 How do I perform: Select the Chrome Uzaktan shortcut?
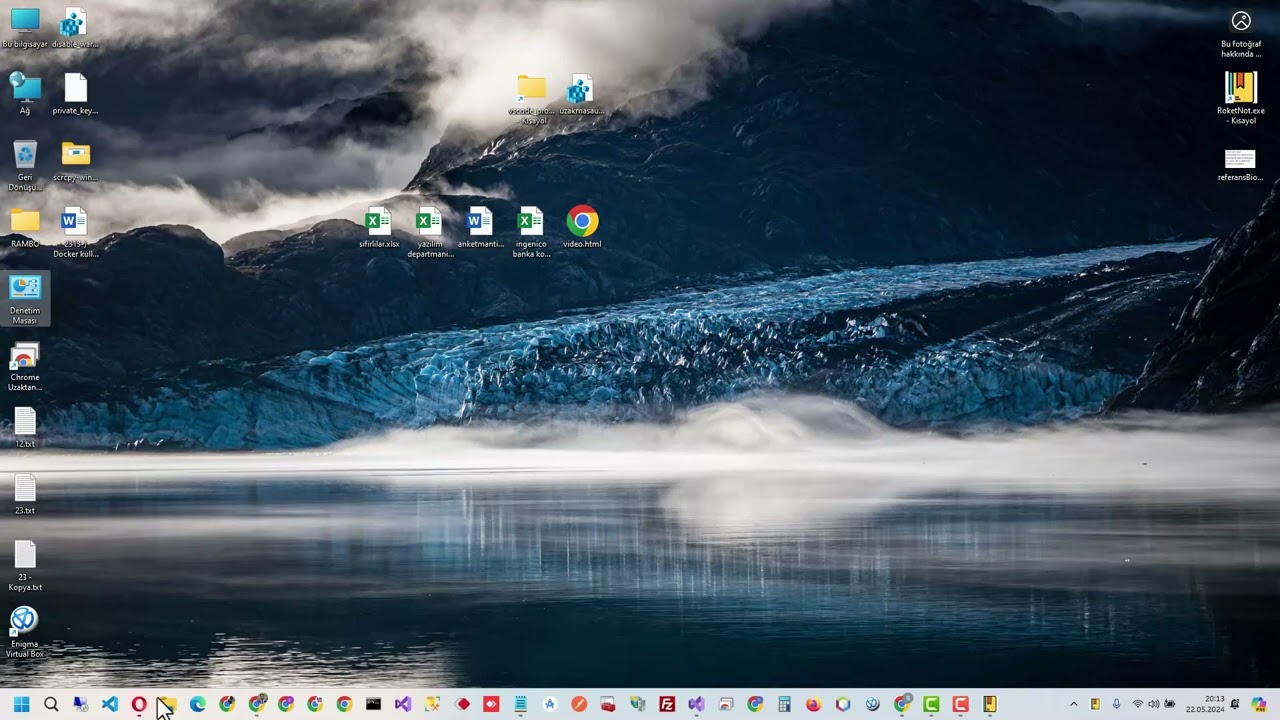click(25, 367)
